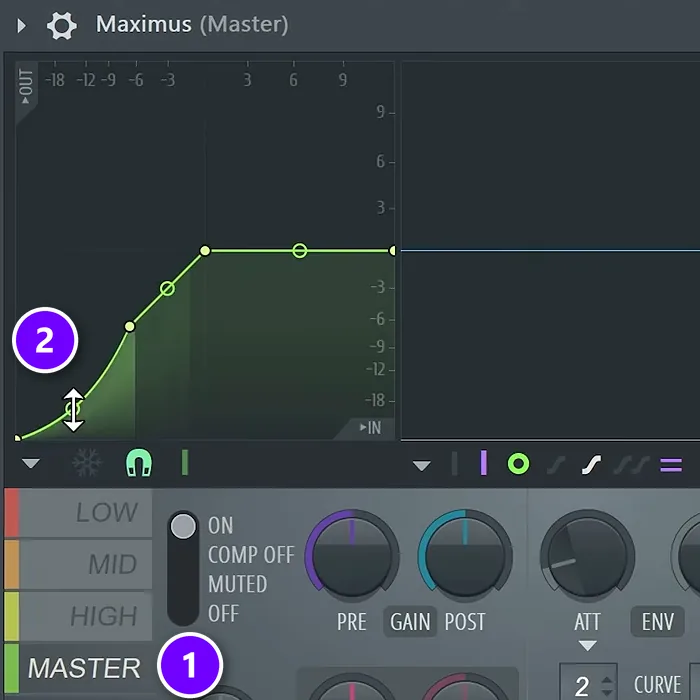700x700 pixels.
Task: Select the dim single curve icon
Action: click(x=556, y=465)
